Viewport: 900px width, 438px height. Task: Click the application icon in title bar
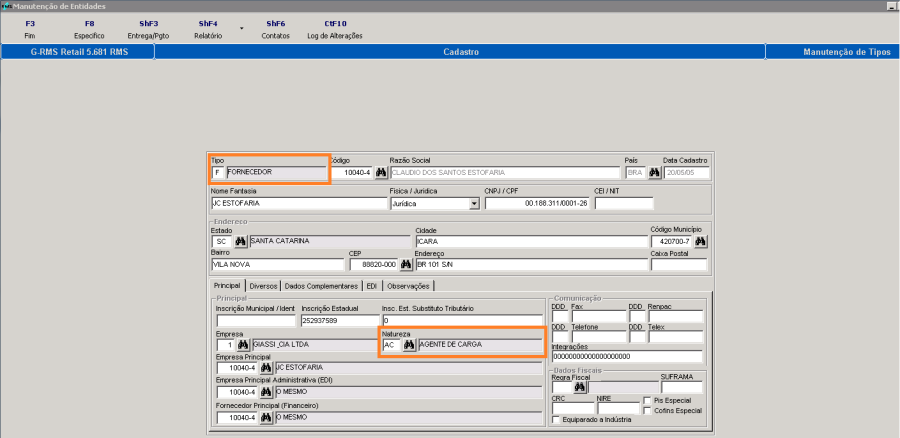pos(6,6)
